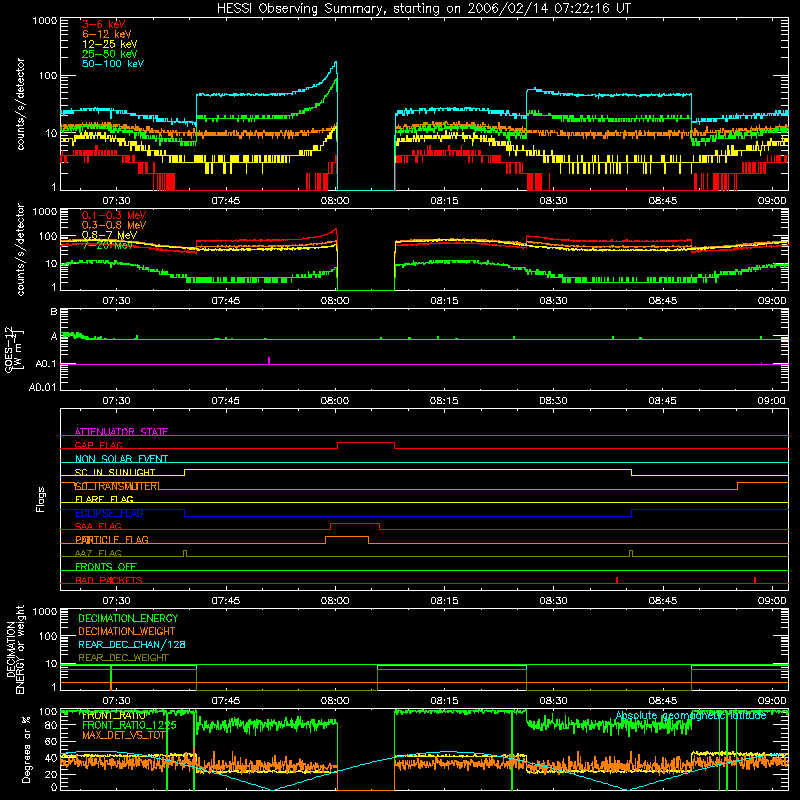
Task: Click the 'DECIMATION_WEIGHT' legend label
Action: coord(127,631)
